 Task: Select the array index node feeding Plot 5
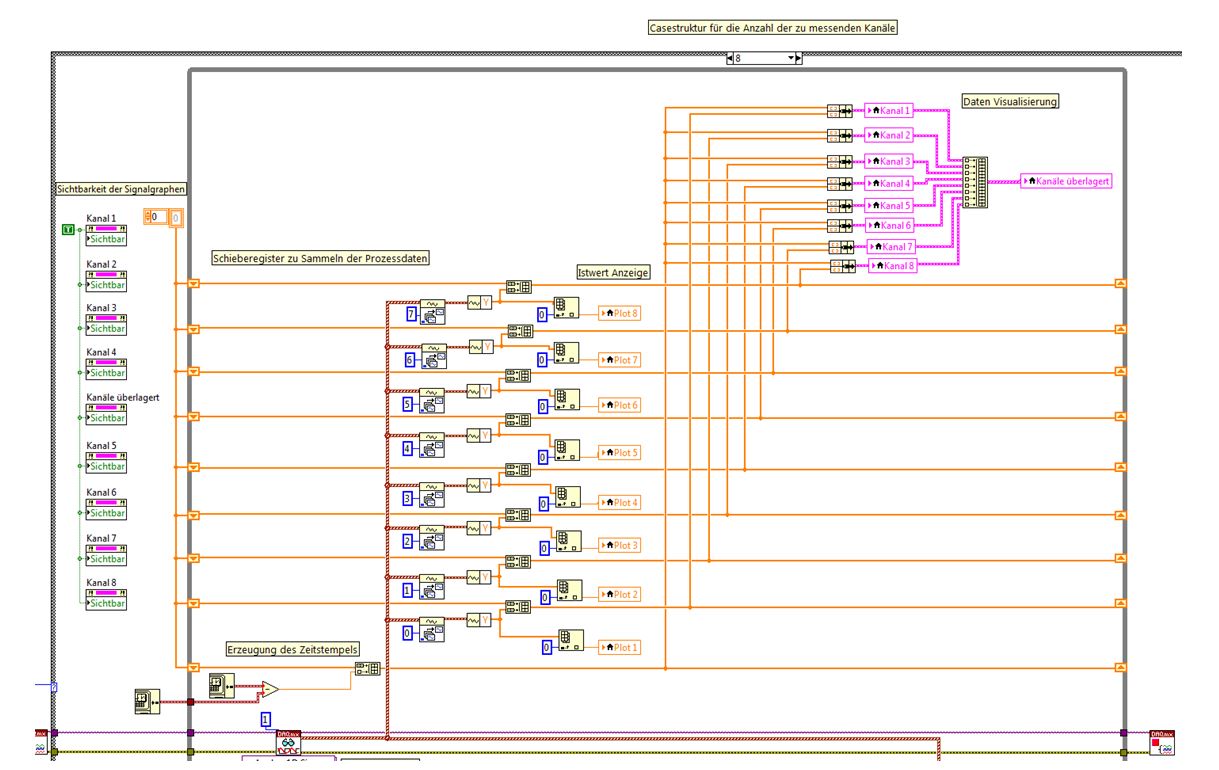point(567,450)
